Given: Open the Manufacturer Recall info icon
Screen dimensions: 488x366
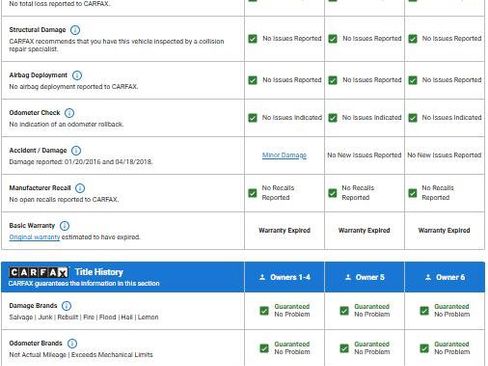Looking at the screenshot, I should pos(80,188).
